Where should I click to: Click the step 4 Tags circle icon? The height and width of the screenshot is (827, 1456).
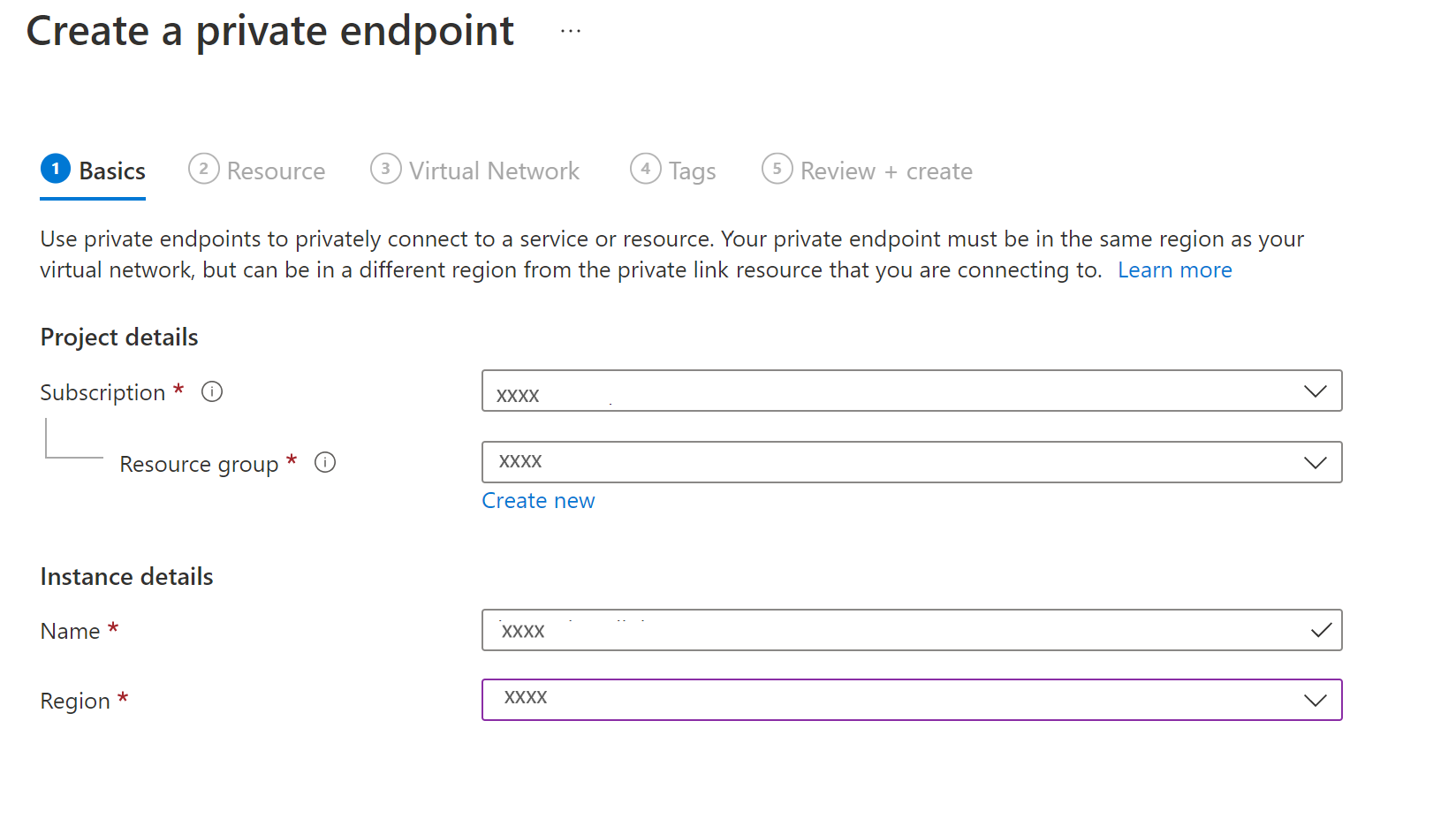click(x=646, y=169)
